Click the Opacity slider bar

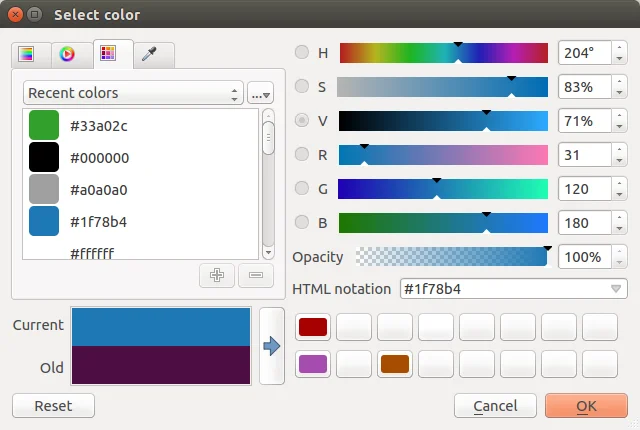(x=450, y=257)
